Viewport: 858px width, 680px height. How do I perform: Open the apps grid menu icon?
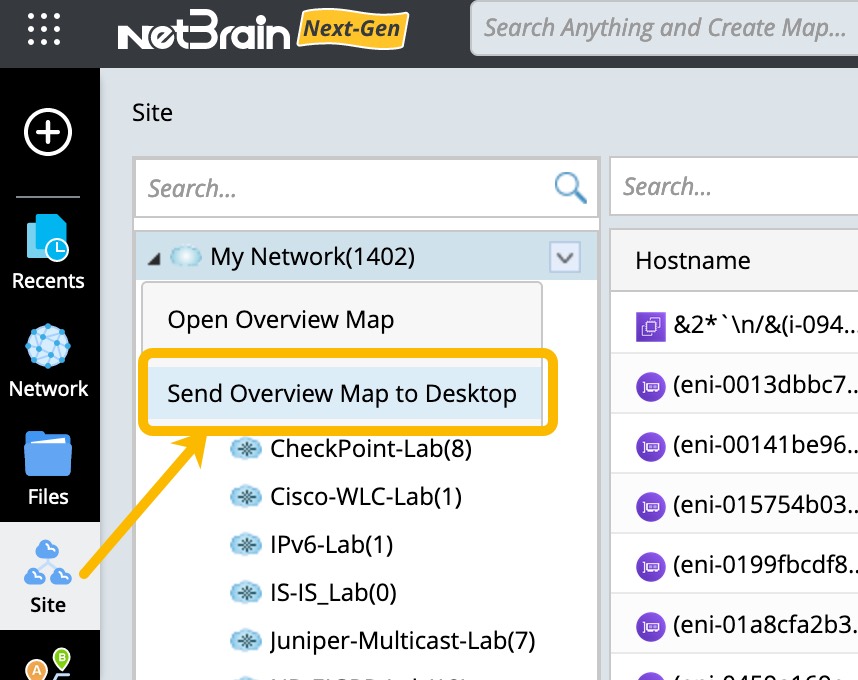tap(44, 28)
